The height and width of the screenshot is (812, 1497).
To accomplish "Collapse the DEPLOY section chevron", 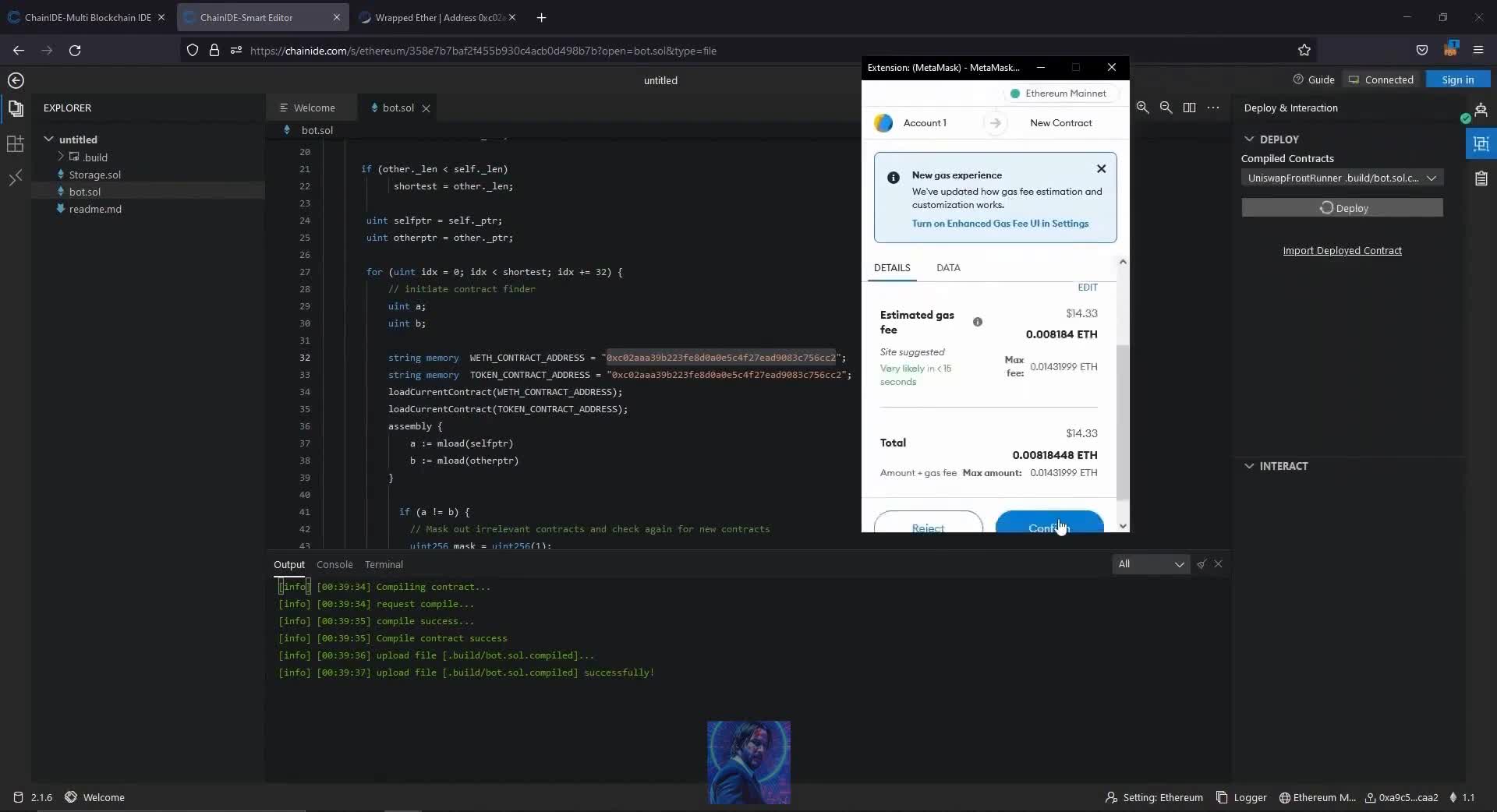I will 1249,139.
